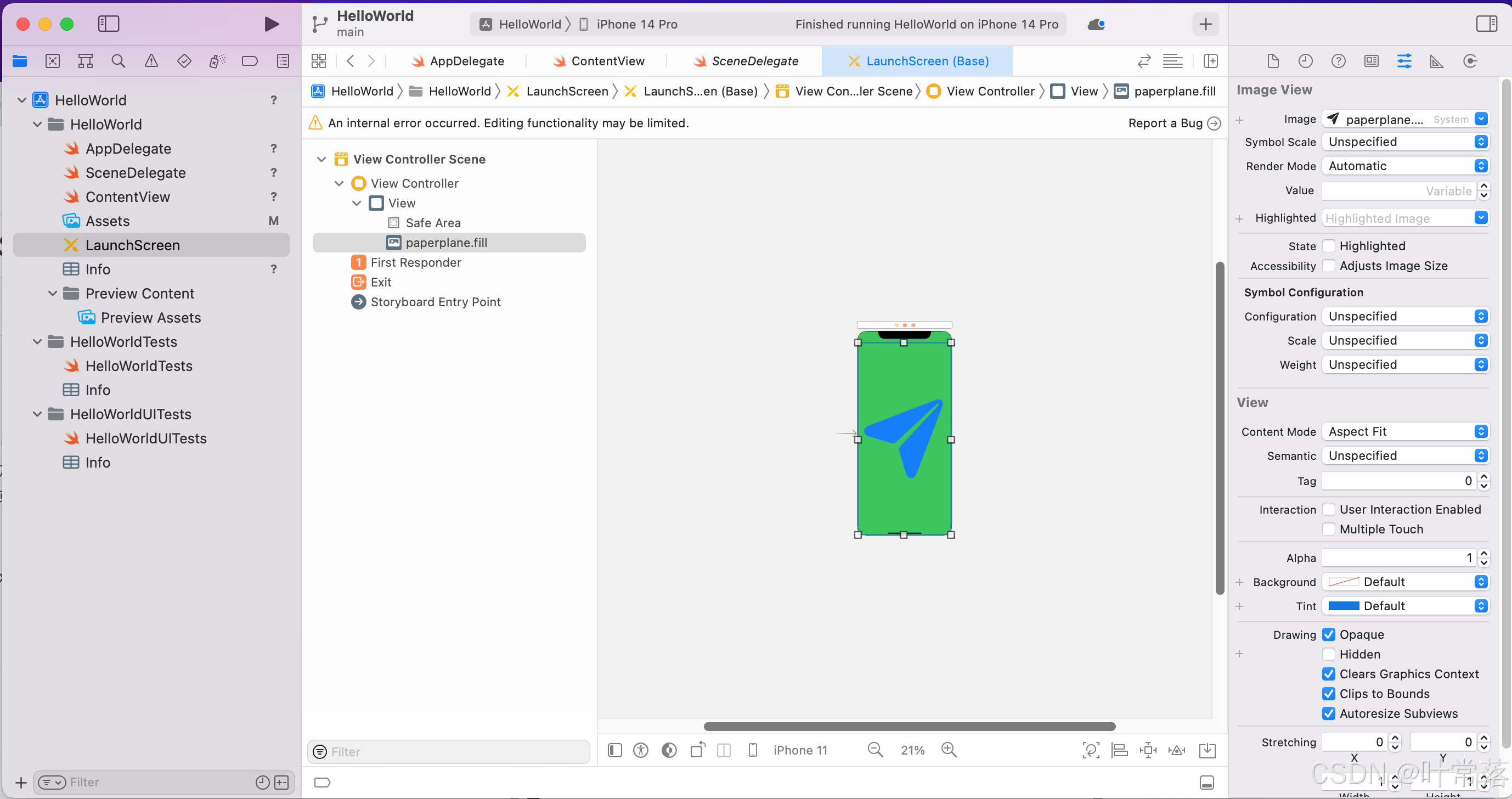Image resolution: width=1512 pixels, height=799 pixels.
Task: Select the LaunchScreen (Base) tab
Action: [918, 61]
